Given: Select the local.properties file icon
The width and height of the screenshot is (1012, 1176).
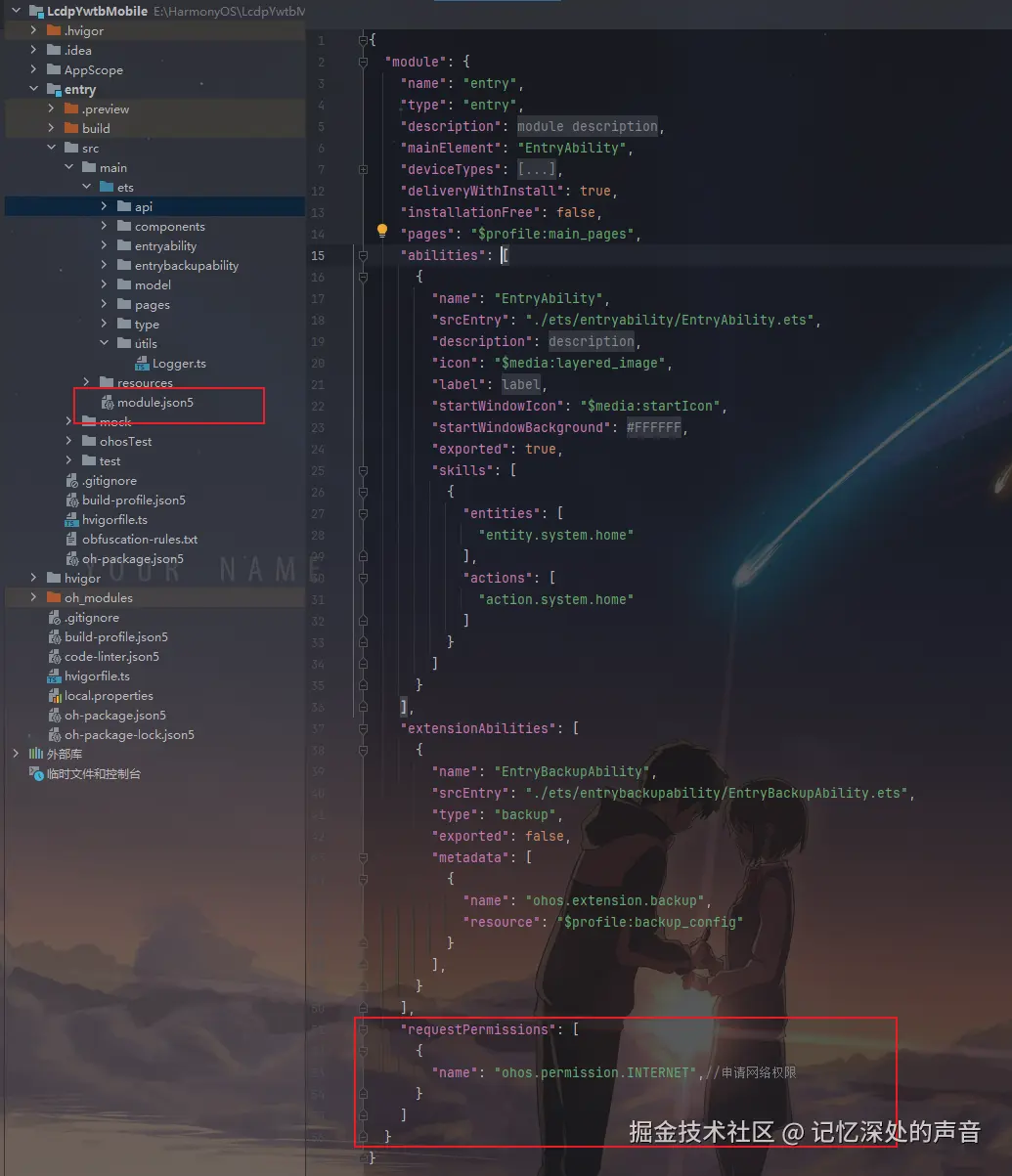Looking at the screenshot, I should click(57, 695).
